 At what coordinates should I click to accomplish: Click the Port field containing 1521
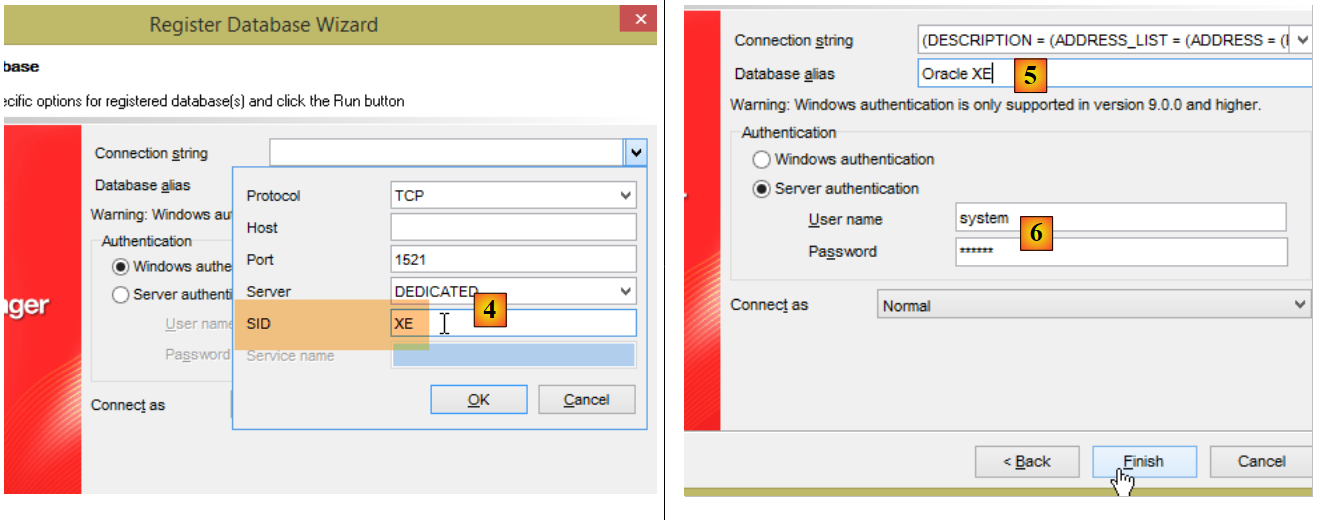pos(513,259)
